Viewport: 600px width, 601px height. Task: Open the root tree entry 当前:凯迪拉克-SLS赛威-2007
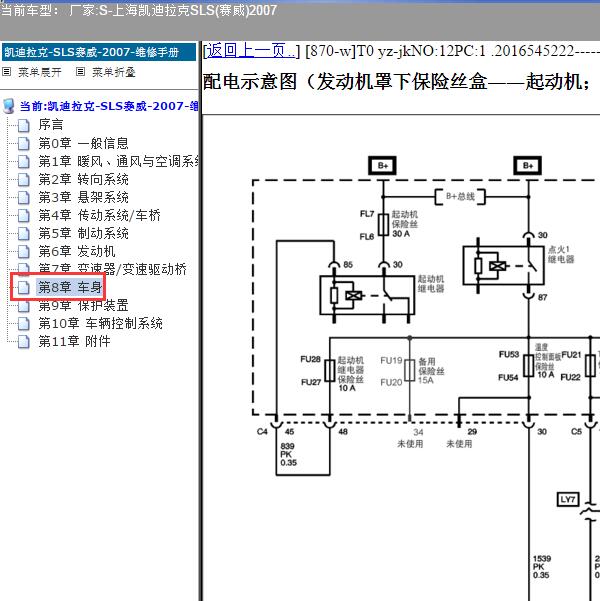(x=109, y=106)
